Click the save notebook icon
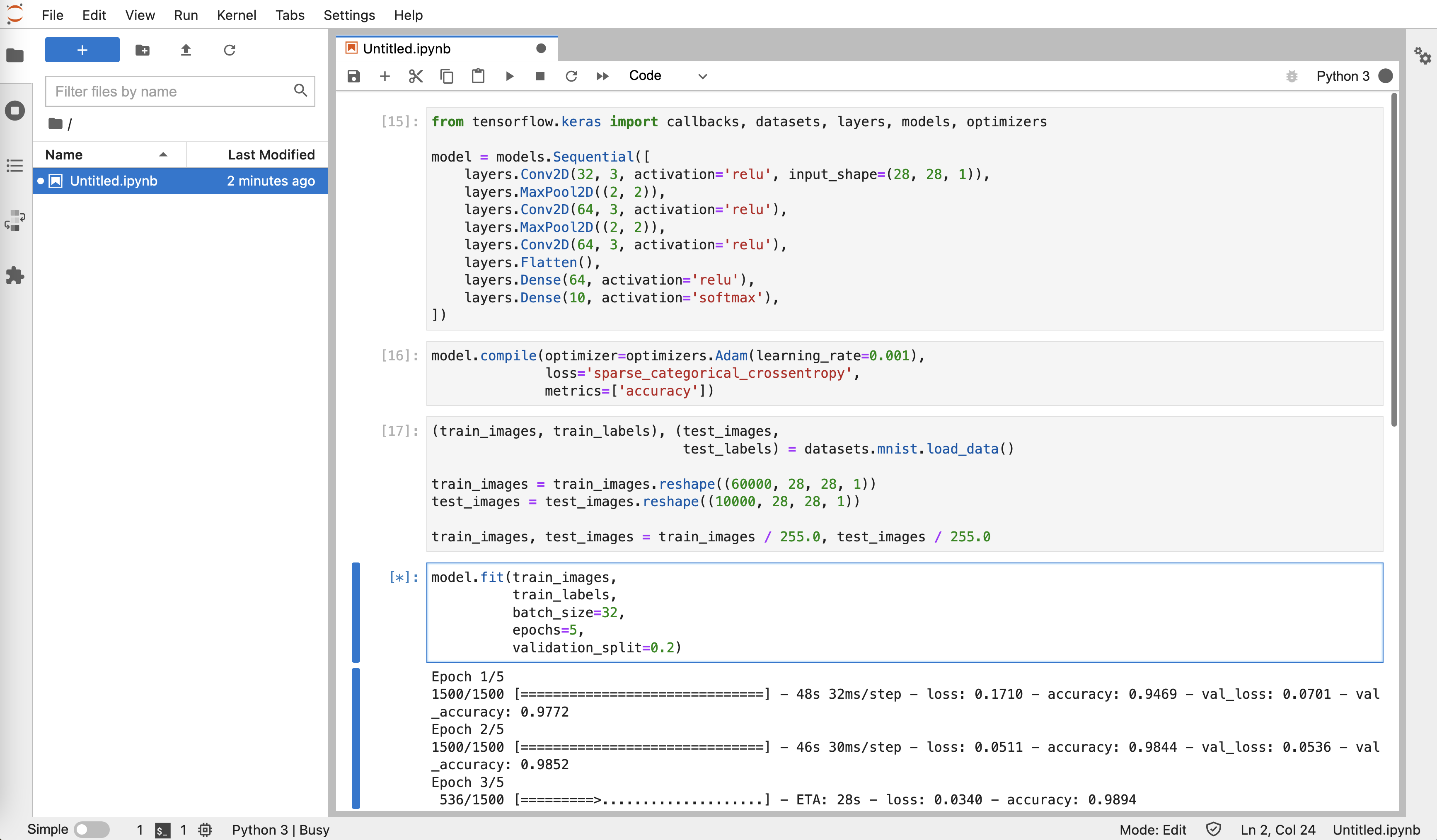Viewport: 1437px width, 840px height. pos(354,76)
